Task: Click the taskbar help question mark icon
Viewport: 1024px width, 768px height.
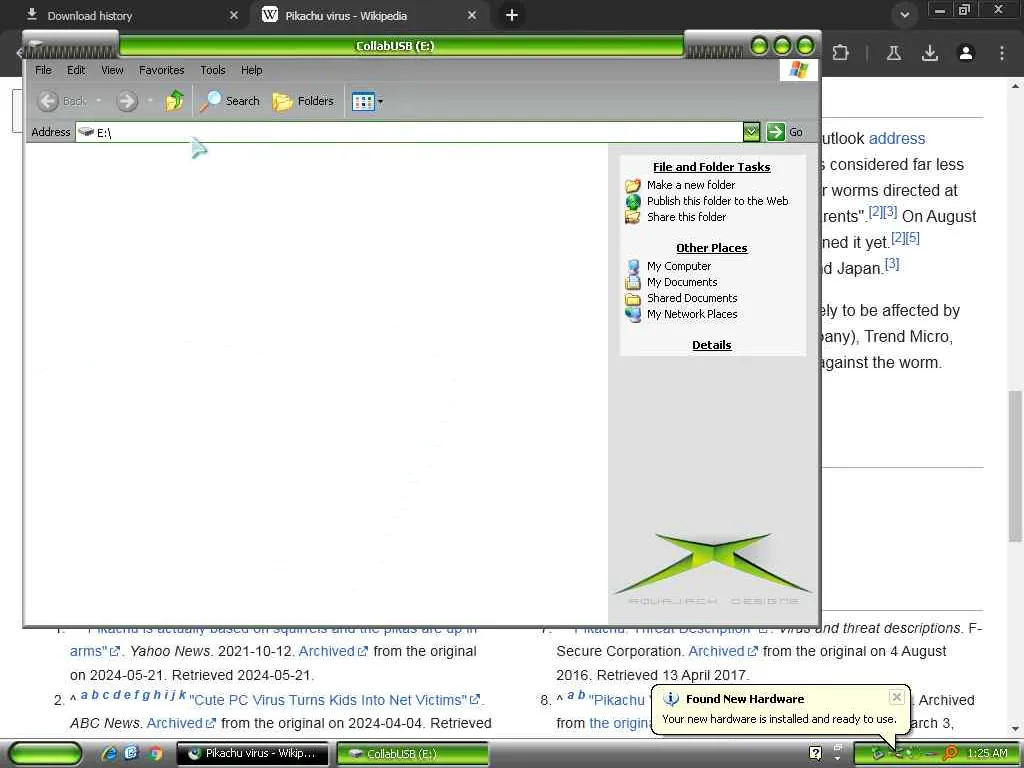Action: click(816, 754)
